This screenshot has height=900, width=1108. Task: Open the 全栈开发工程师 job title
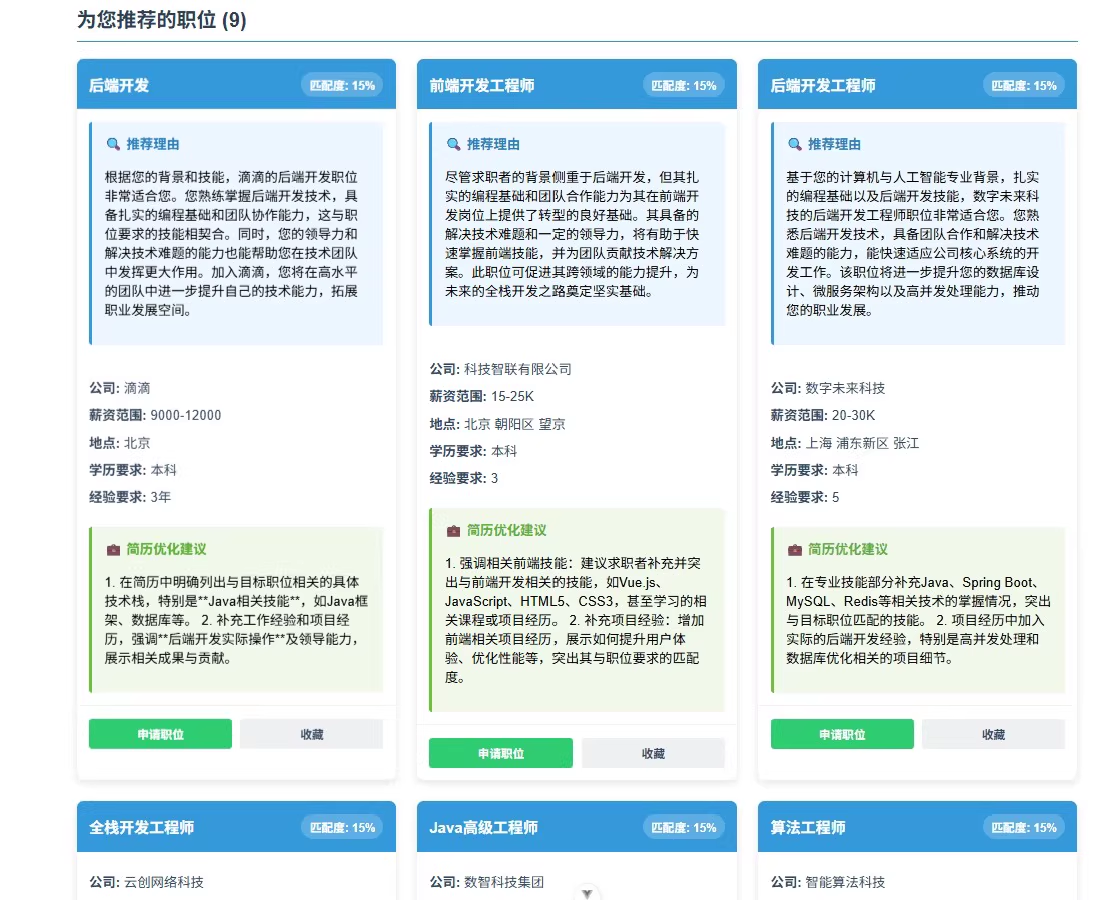pos(141,827)
